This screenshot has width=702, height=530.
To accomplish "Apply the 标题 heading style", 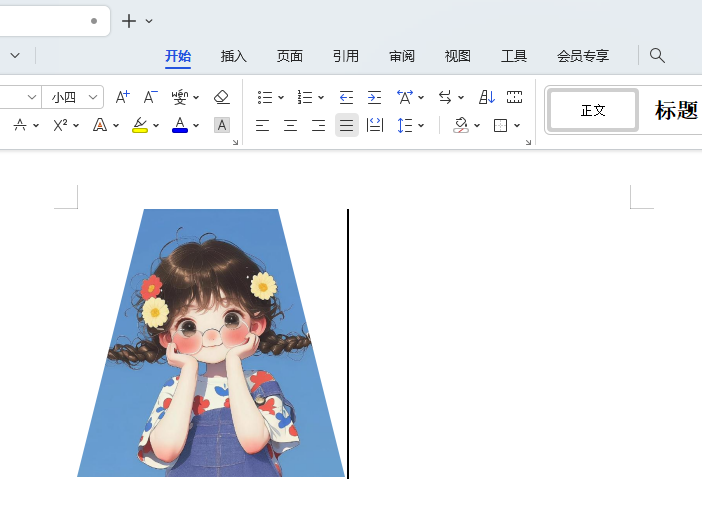I will pos(675,110).
